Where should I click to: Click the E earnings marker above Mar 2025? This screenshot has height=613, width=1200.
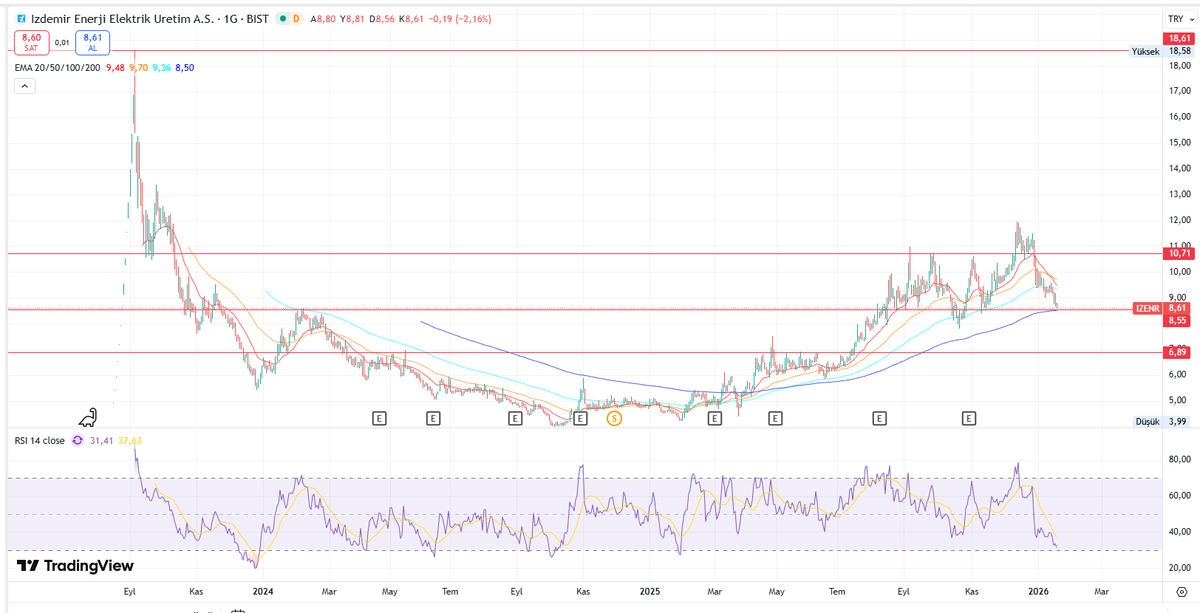(x=714, y=418)
